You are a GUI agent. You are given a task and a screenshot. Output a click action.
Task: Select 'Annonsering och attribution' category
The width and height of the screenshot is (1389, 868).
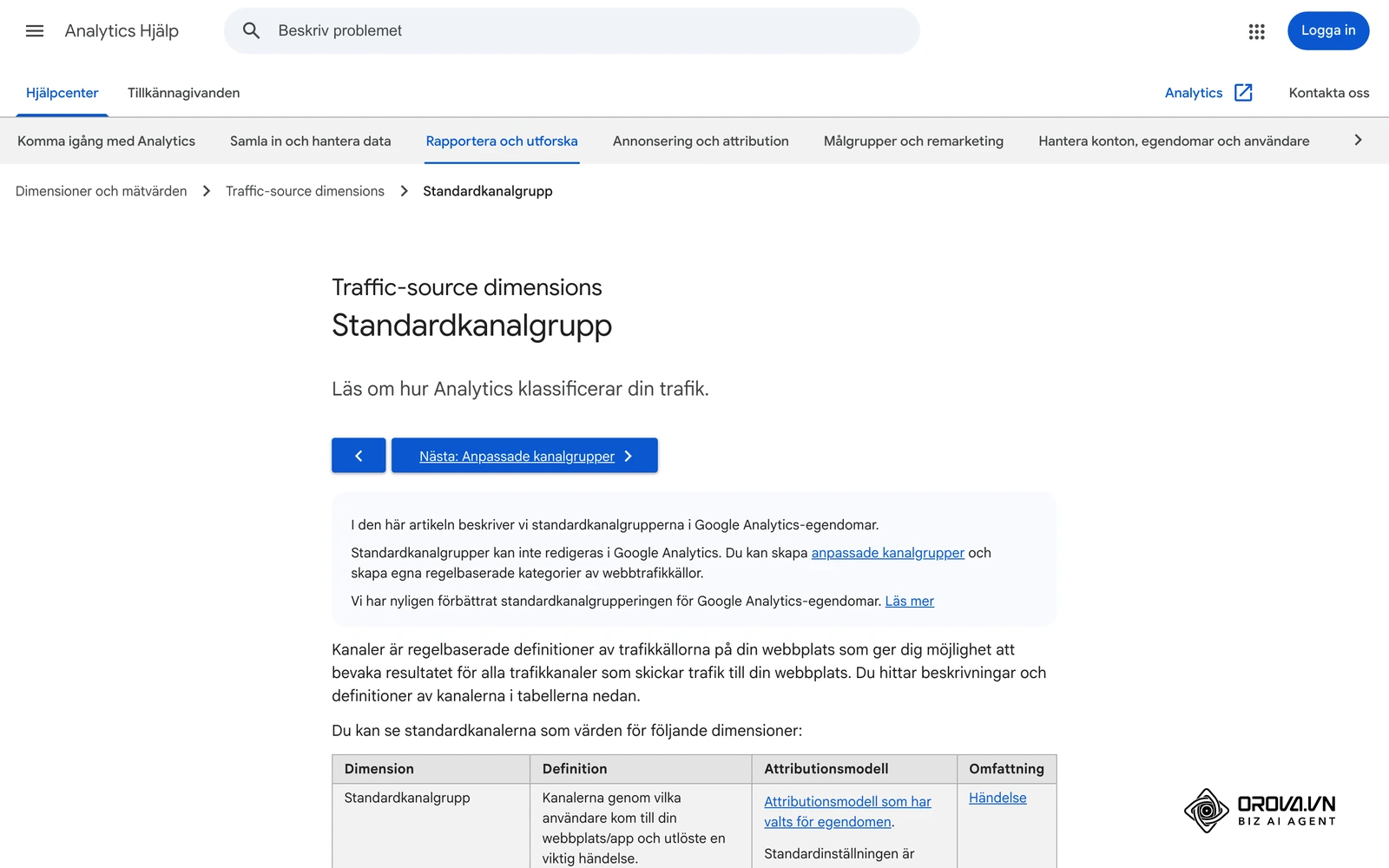(701, 141)
